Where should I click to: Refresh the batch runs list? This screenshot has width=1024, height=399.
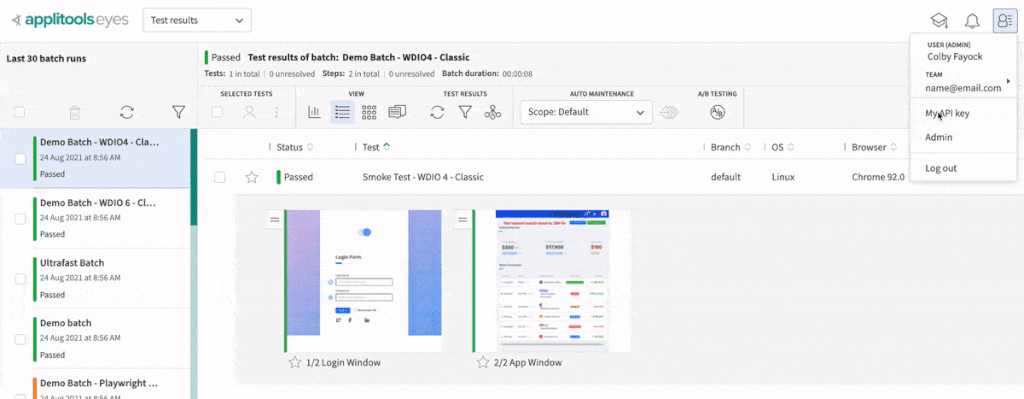click(127, 112)
